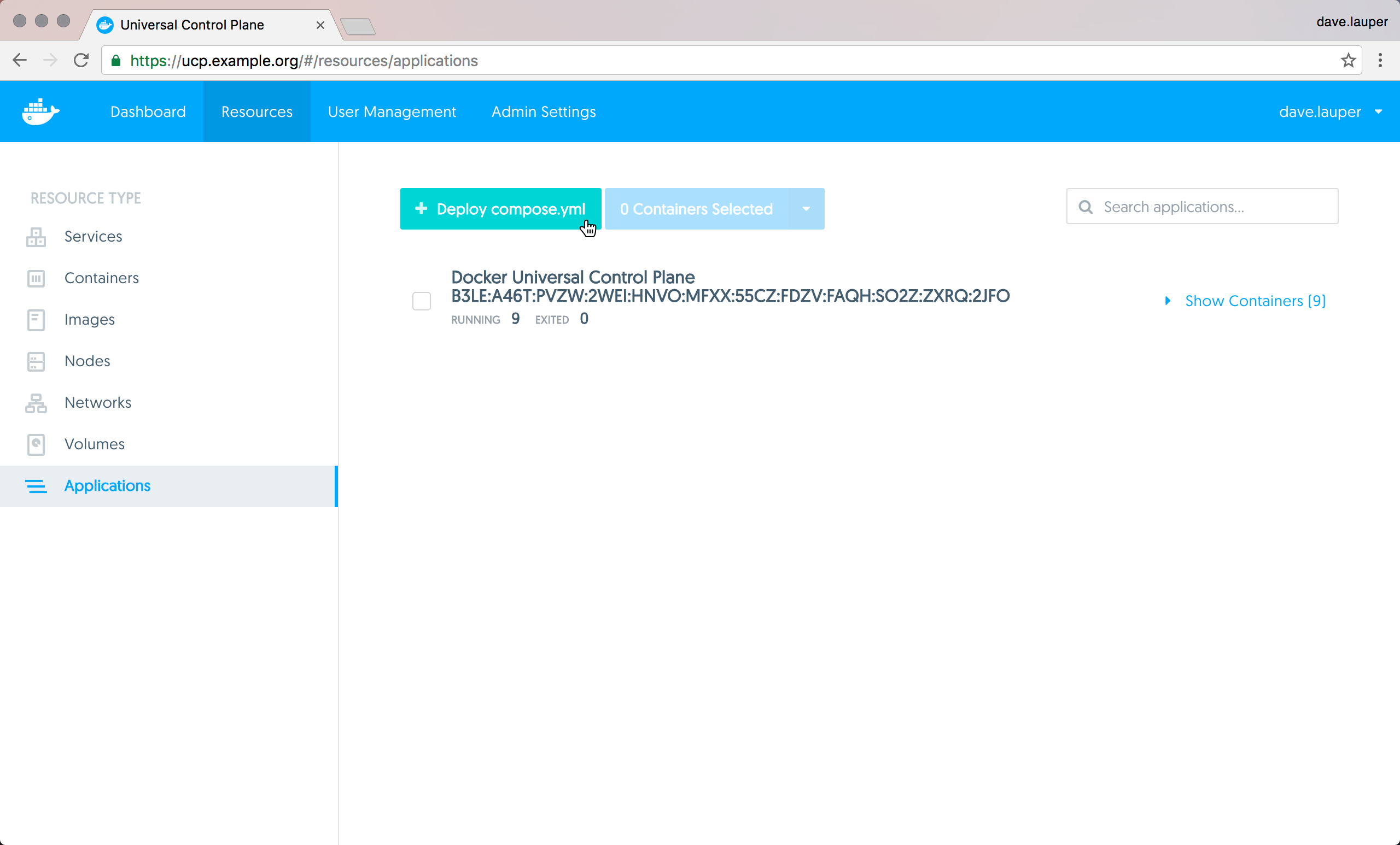The height and width of the screenshot is (845, 1400).
Task: Select Applications in the sidebar
Action: click(x=107, y=486)
